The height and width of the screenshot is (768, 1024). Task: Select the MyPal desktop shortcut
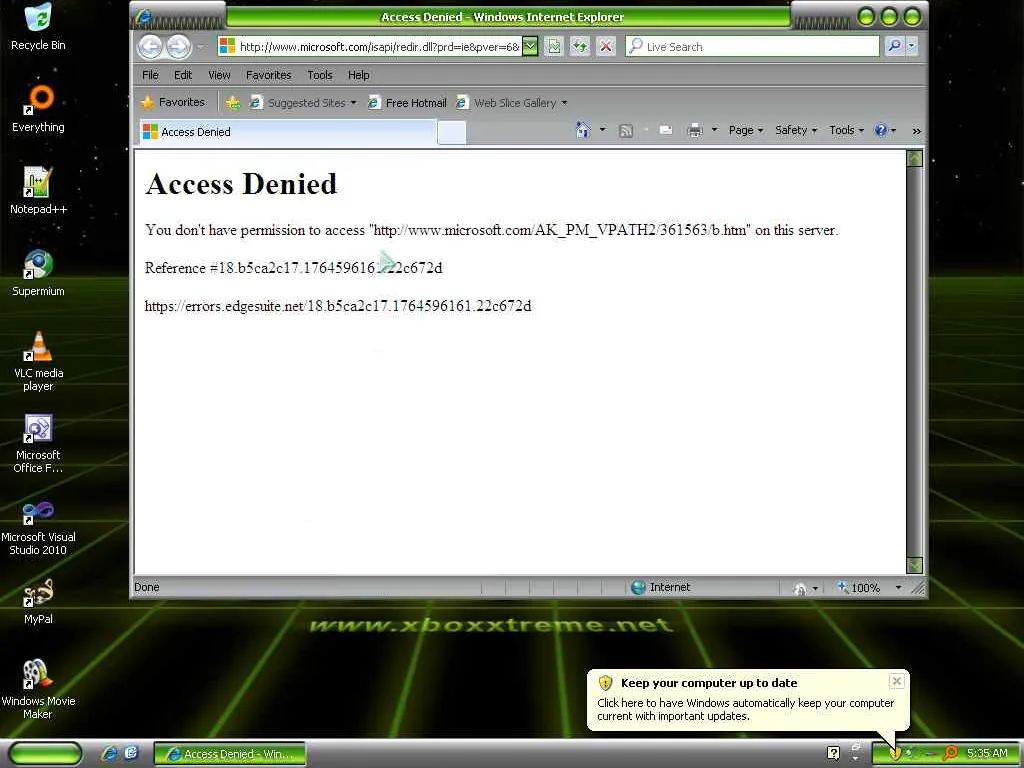[x=38, y=602]
